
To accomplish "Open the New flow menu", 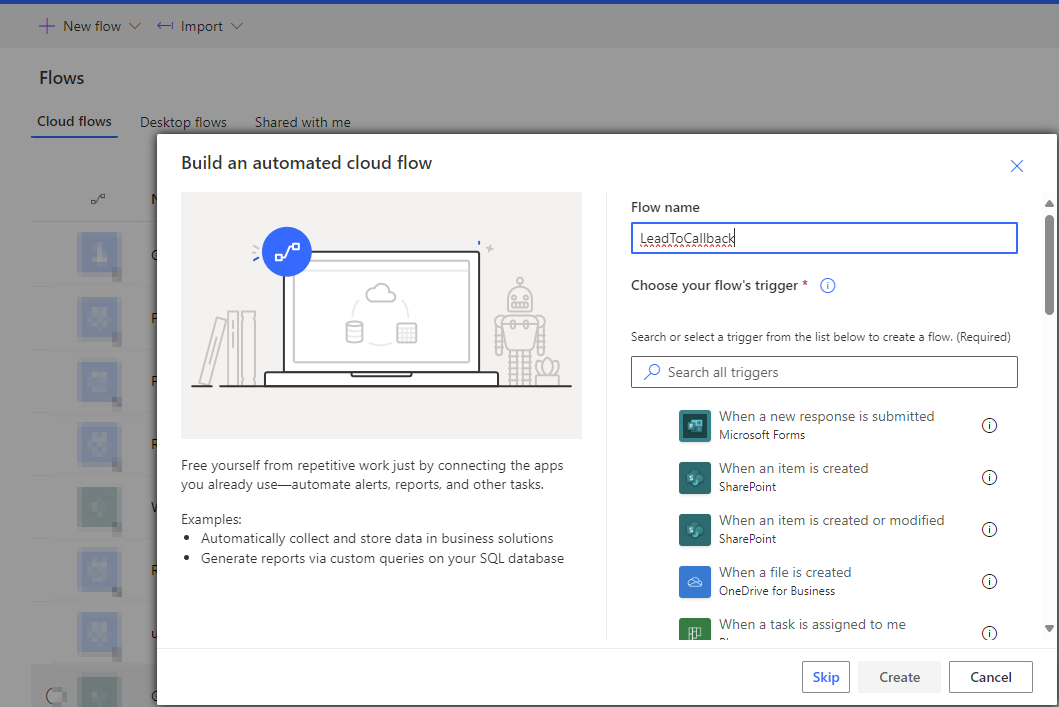I will point(89,26).
